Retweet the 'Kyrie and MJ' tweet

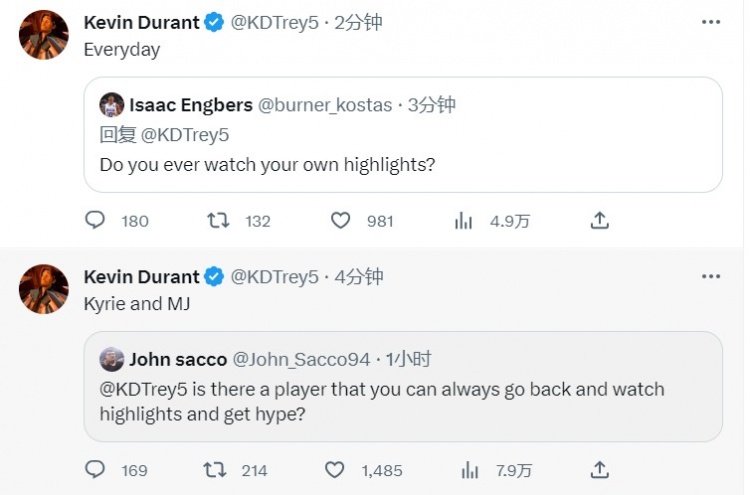[x=215, y=470]
